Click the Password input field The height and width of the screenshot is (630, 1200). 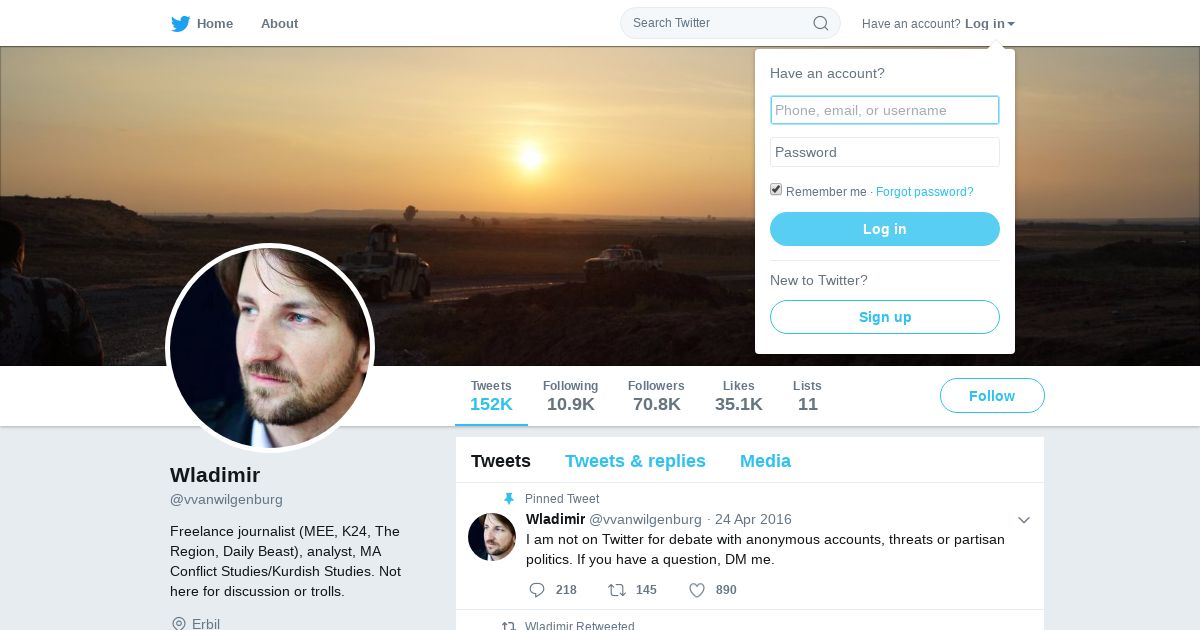coord(885,152)
